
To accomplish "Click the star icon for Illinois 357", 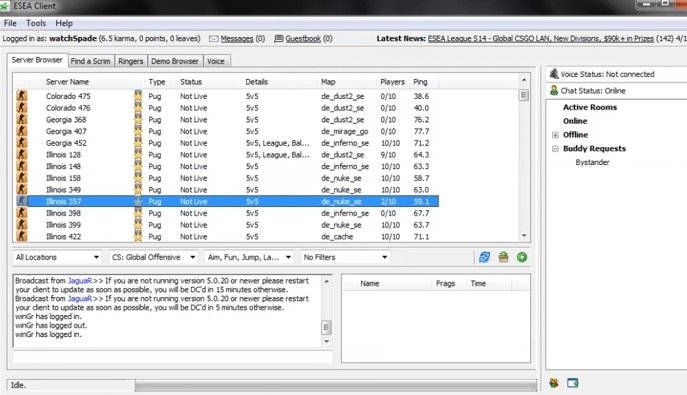I will click(138, 201).
